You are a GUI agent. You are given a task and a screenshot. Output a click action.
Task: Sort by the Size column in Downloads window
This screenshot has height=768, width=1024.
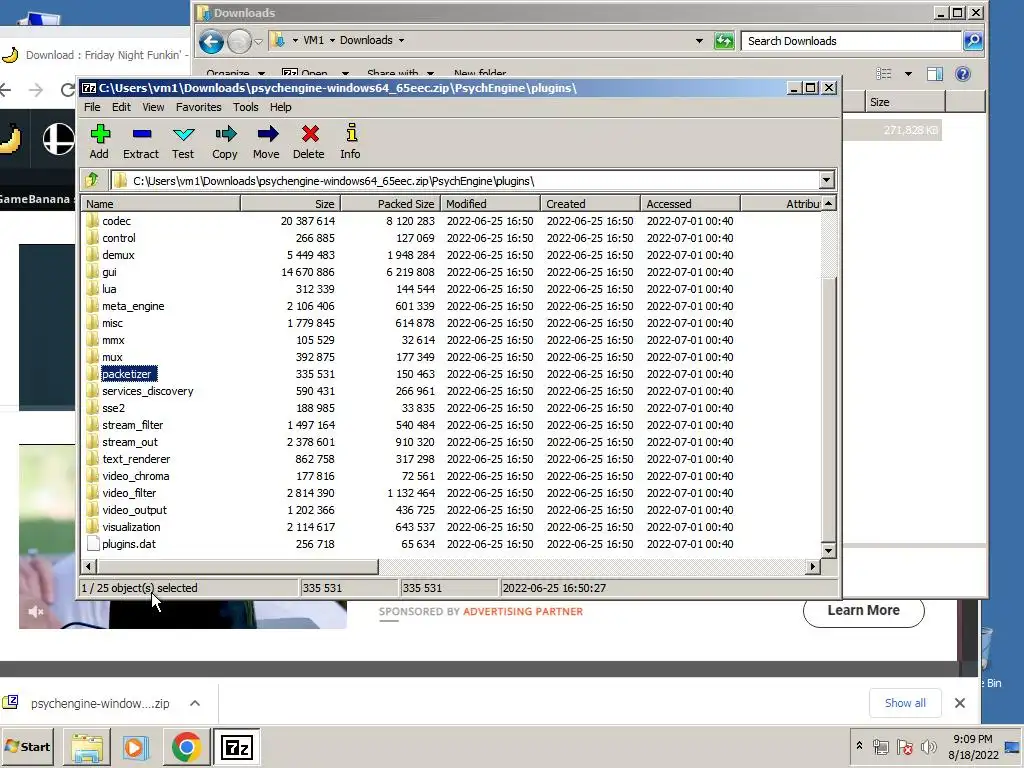pyautogui.click(x=905, y=102)
